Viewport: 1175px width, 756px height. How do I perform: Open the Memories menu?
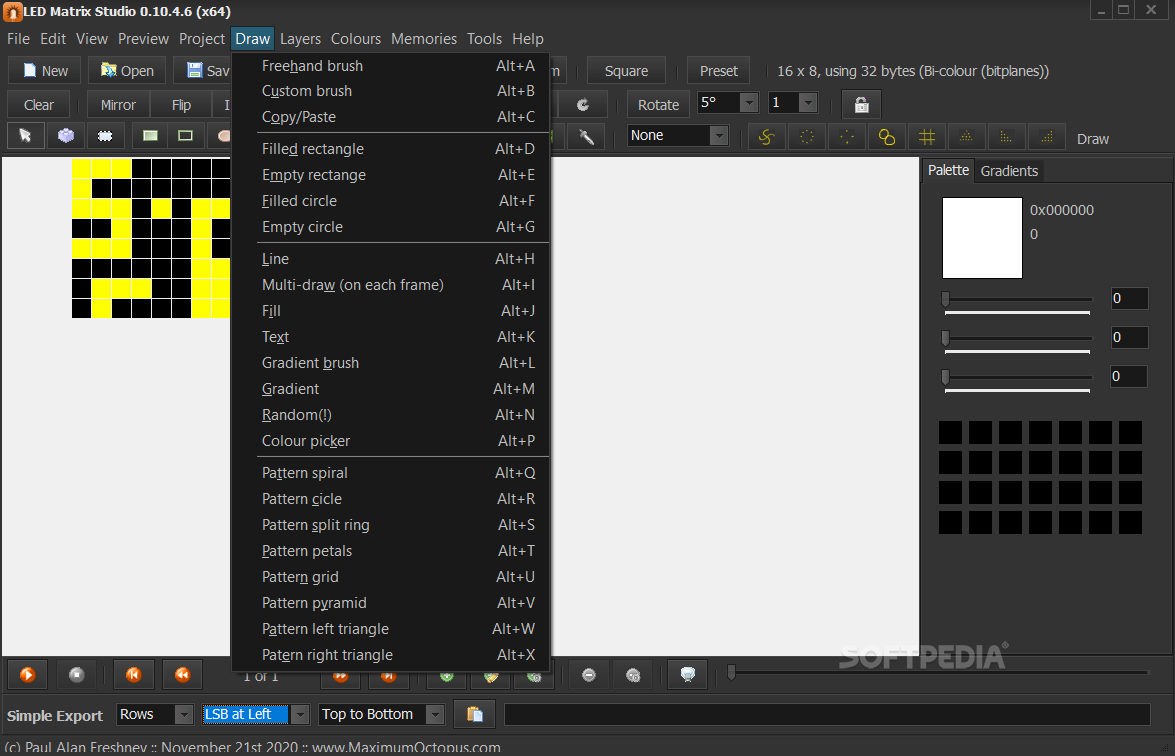(424, 39)
